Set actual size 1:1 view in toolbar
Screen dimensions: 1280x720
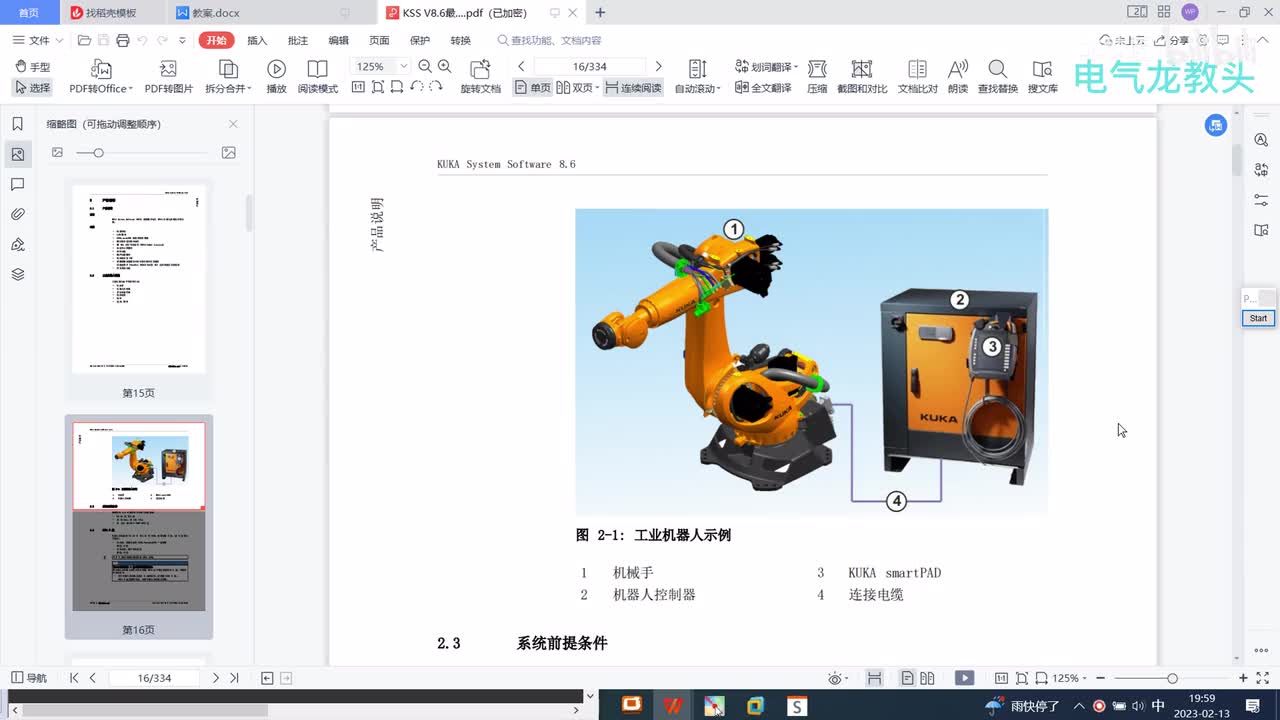358,88
